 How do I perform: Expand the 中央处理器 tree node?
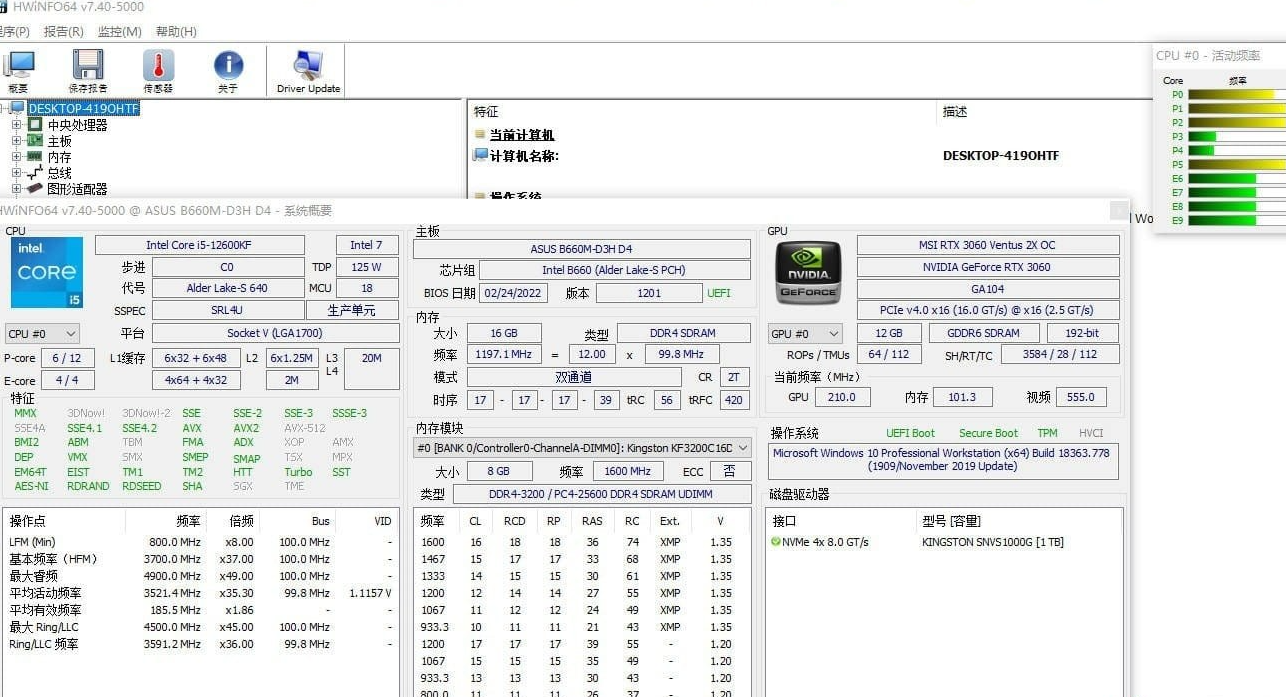(x=16, y=125)
